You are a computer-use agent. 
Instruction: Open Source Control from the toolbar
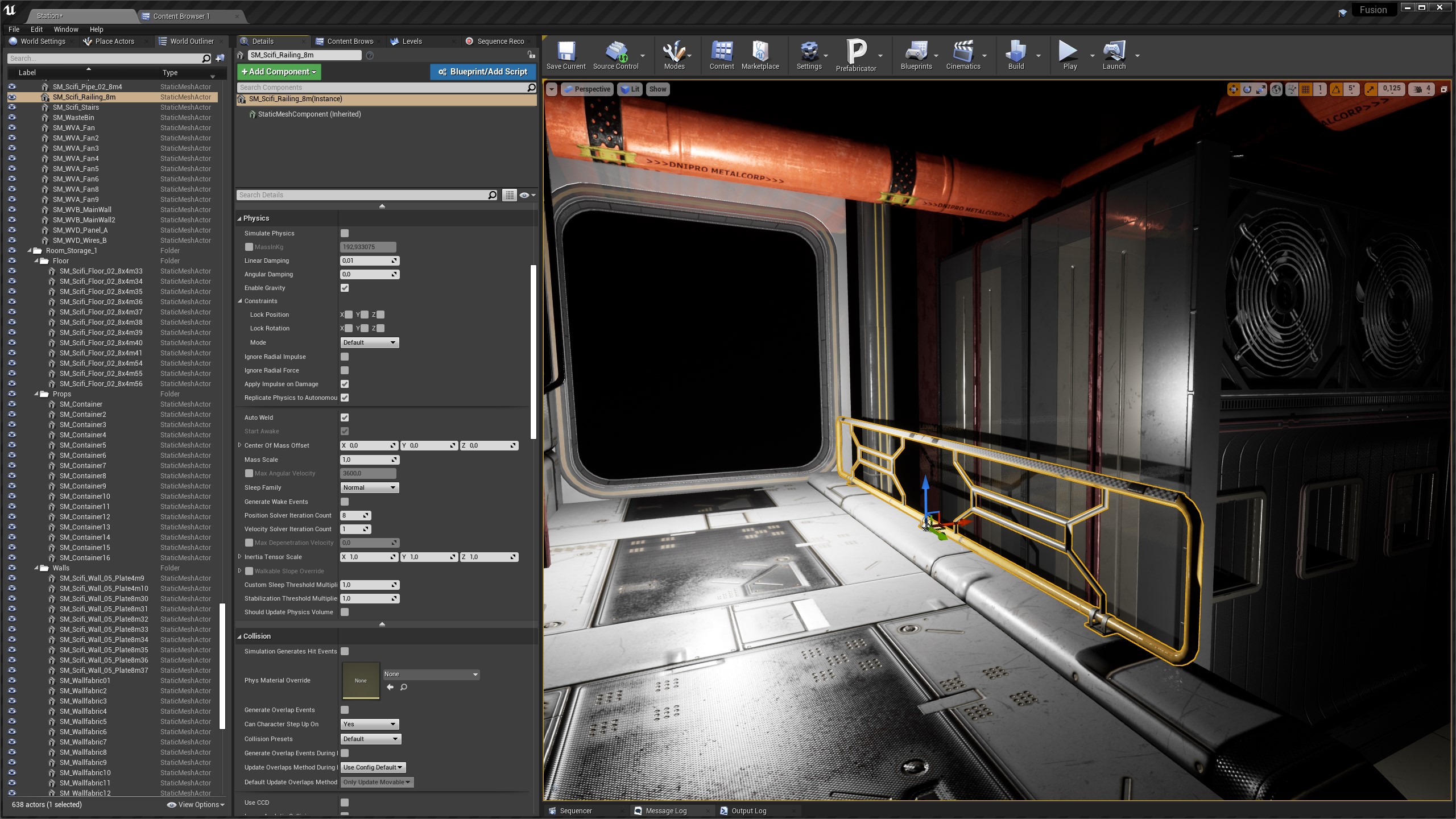tap(616, 55)
